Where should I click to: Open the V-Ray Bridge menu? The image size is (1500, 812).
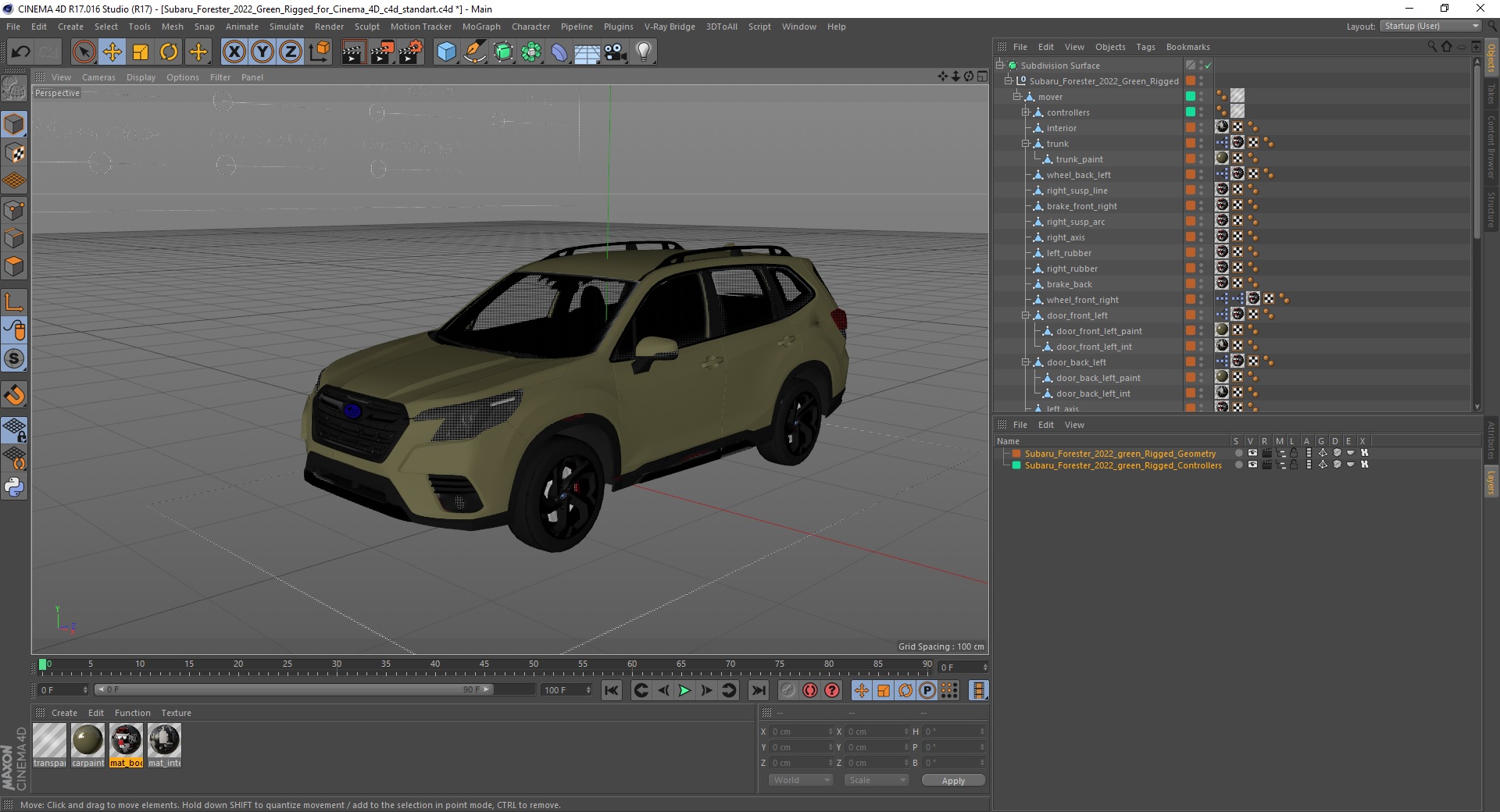tap(670, 27)
